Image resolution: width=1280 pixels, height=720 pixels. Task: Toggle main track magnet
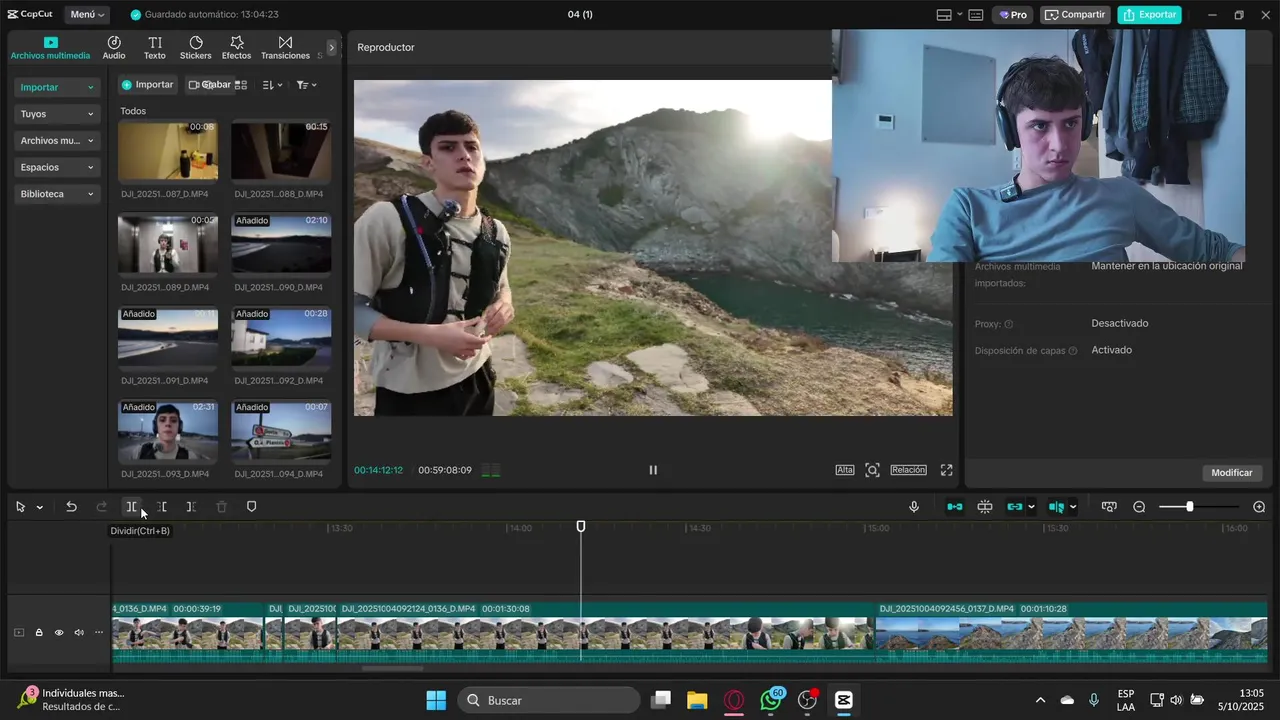coord(955,507)
